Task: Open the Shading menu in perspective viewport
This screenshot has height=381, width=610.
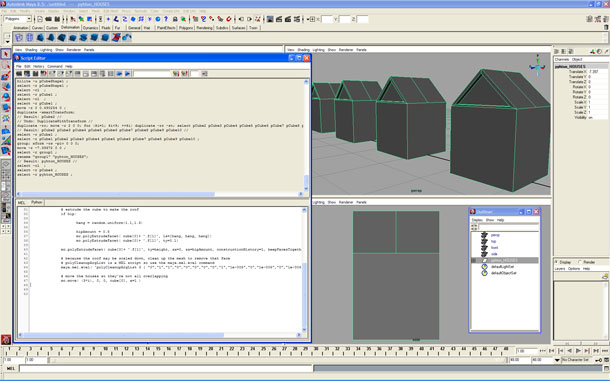Action: 303,50
